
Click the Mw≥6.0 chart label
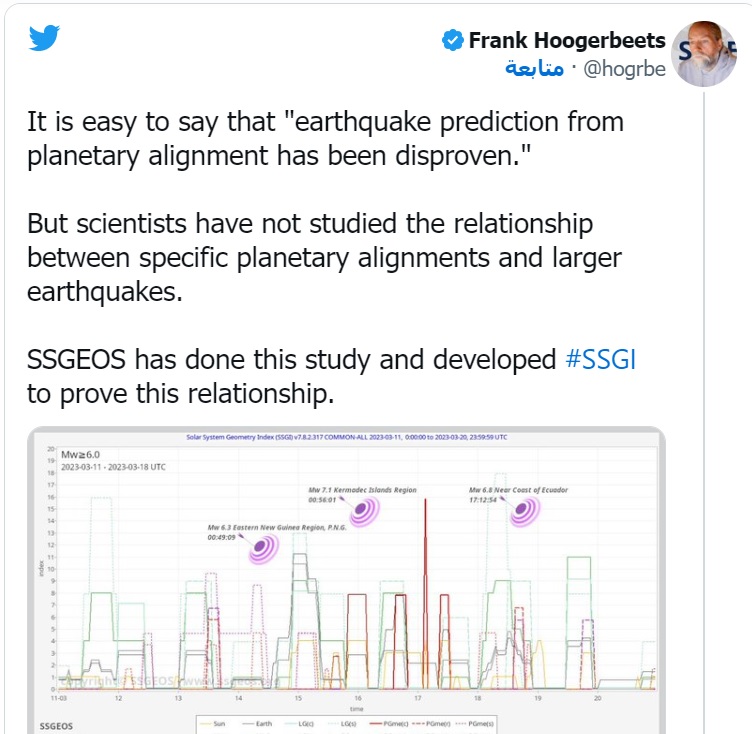pyautogui.click(x=83, y=453)
